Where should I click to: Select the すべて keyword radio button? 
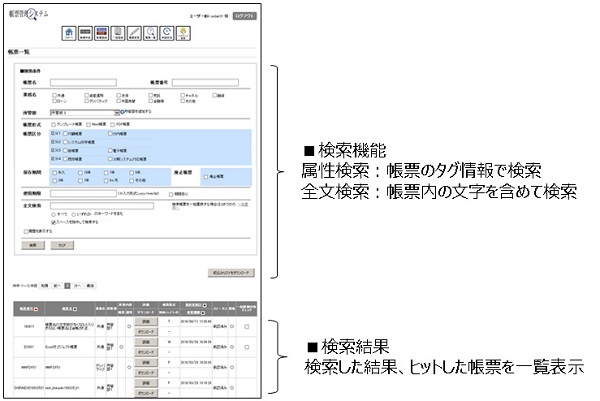[54, 213]
